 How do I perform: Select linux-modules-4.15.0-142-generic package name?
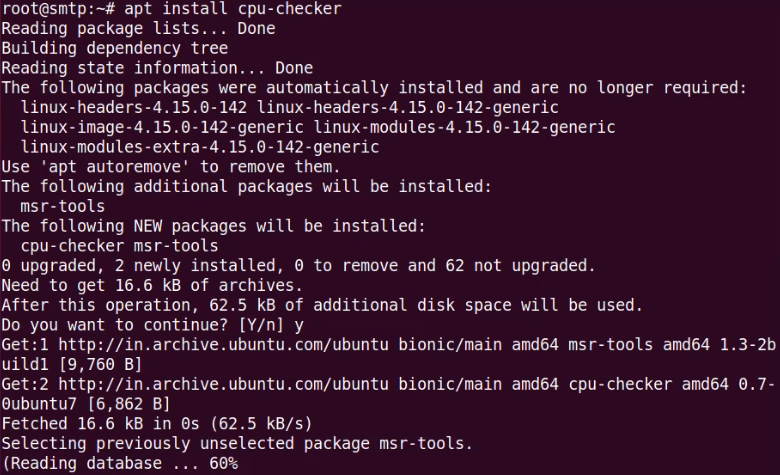[x=465, y=127]
